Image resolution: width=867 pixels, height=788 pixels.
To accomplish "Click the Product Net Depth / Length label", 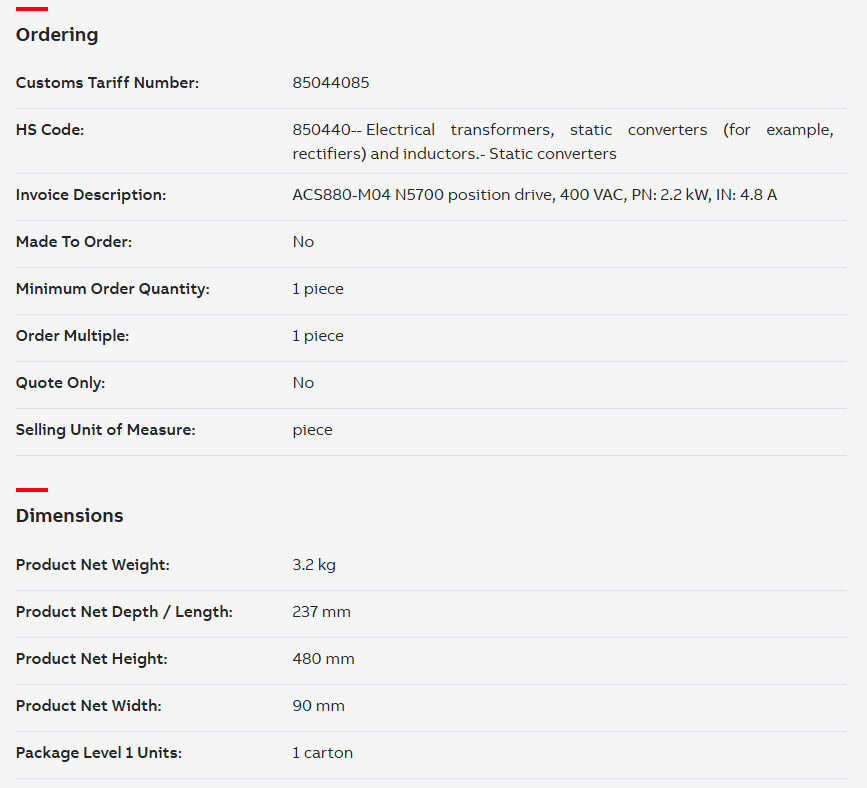I will 124,612.
